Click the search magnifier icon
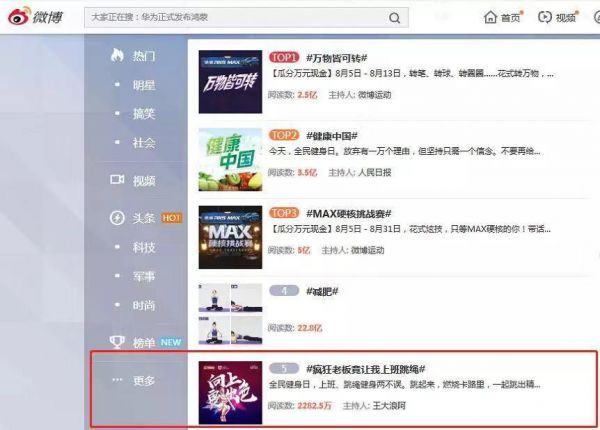The width and height of the screenshot is (600, 430). coord(396,18)
